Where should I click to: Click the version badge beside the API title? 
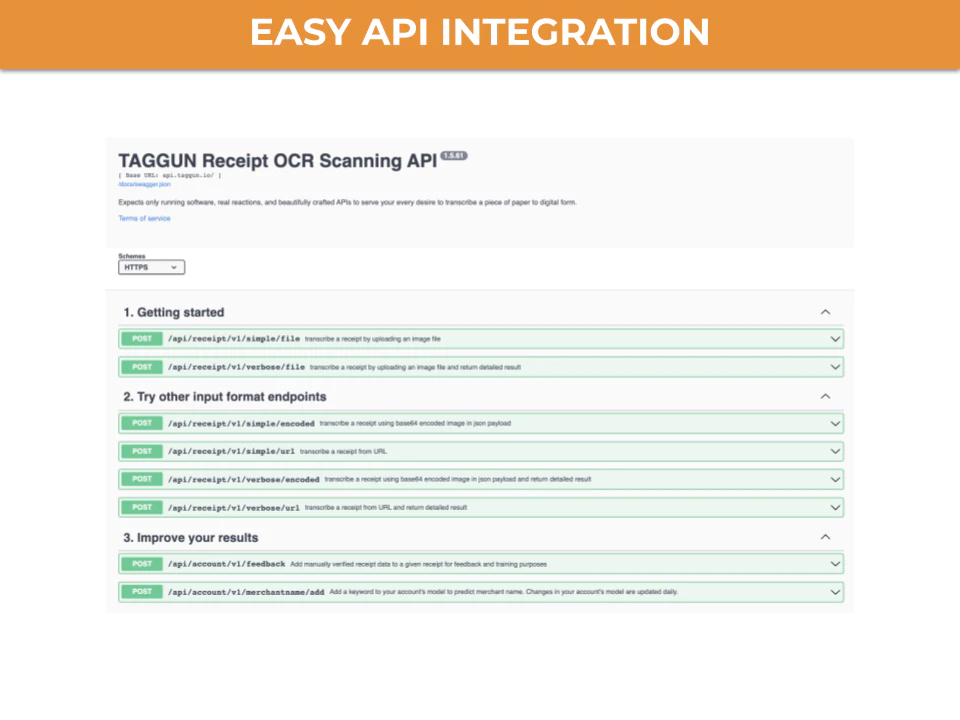454,156
